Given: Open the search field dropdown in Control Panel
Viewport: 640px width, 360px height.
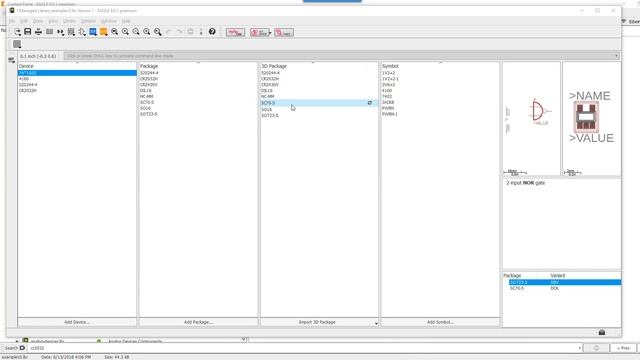Looking at the screenshot, I should tap(580, 348).
